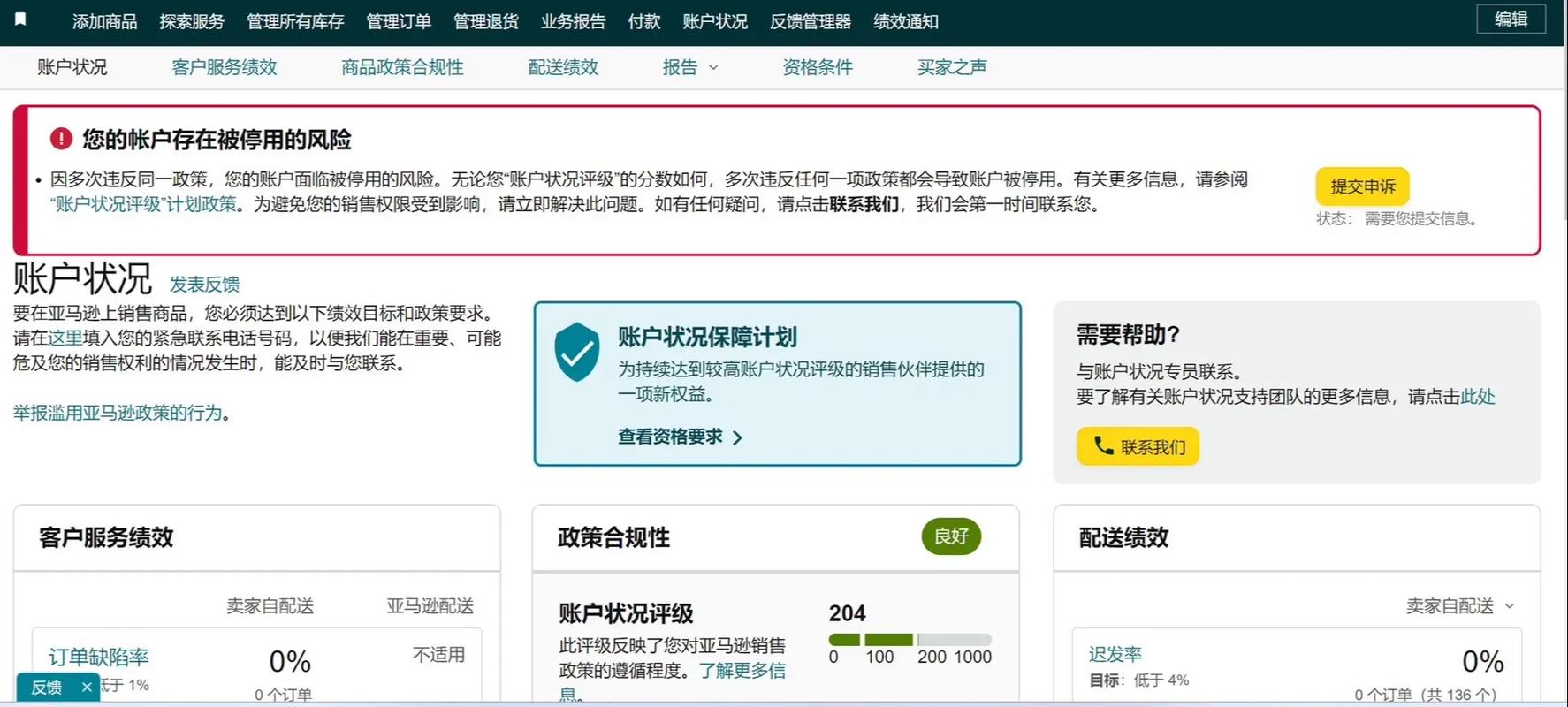Click 订单缺陷率 link
This screenshot has width=1568, height=707.
[x=99, y=657]
